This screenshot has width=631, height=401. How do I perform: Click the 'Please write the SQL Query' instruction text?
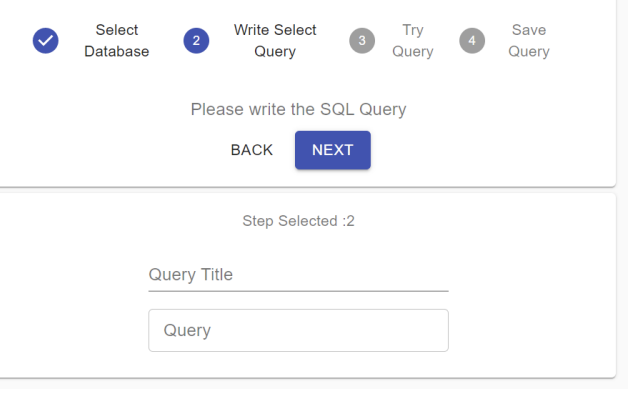tap(299, 110)
